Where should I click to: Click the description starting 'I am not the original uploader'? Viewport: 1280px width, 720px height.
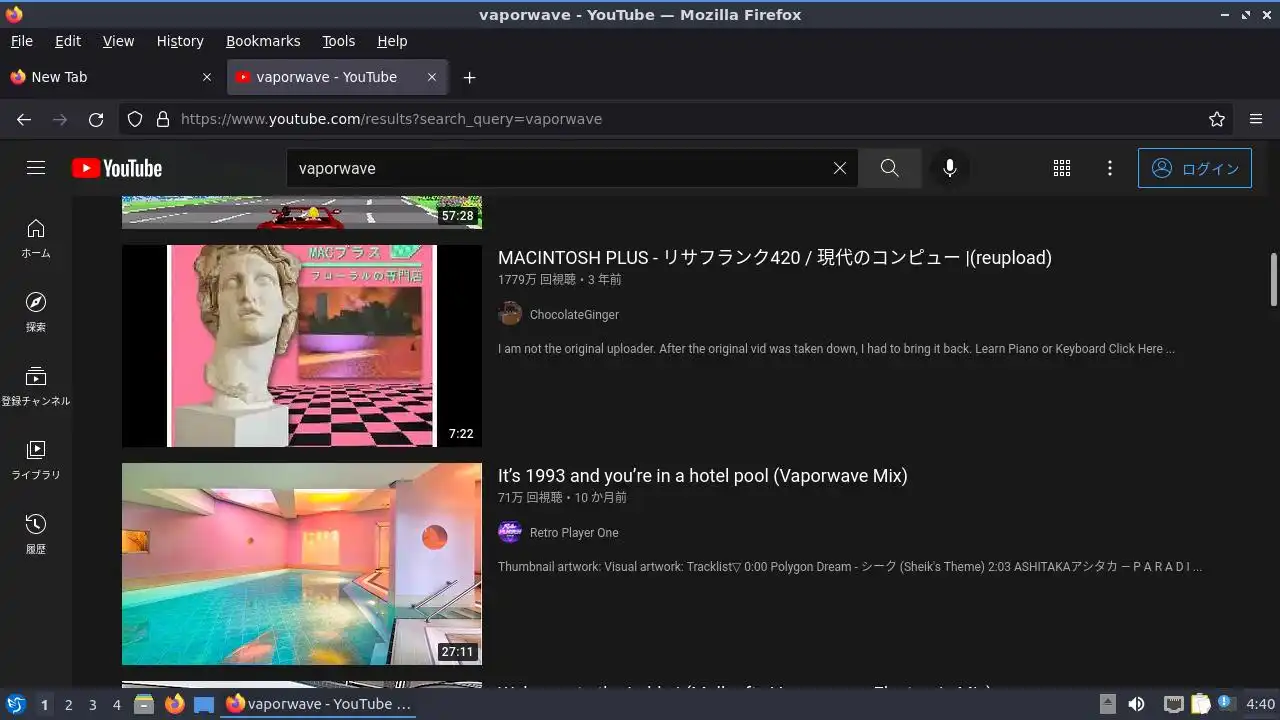click(836, 349)
